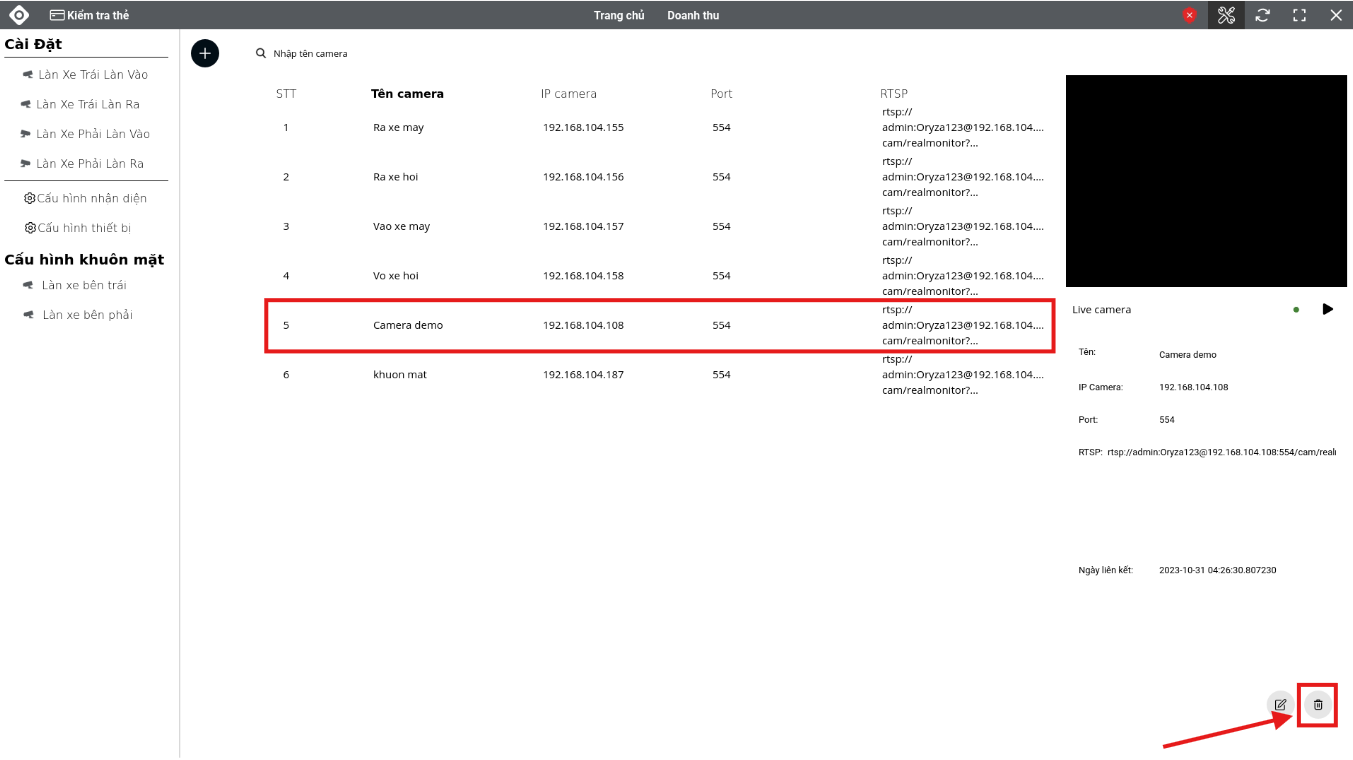Click IP address 192.168.104.155
Viewport: 1353px width, 760px height.
point(583,128)
